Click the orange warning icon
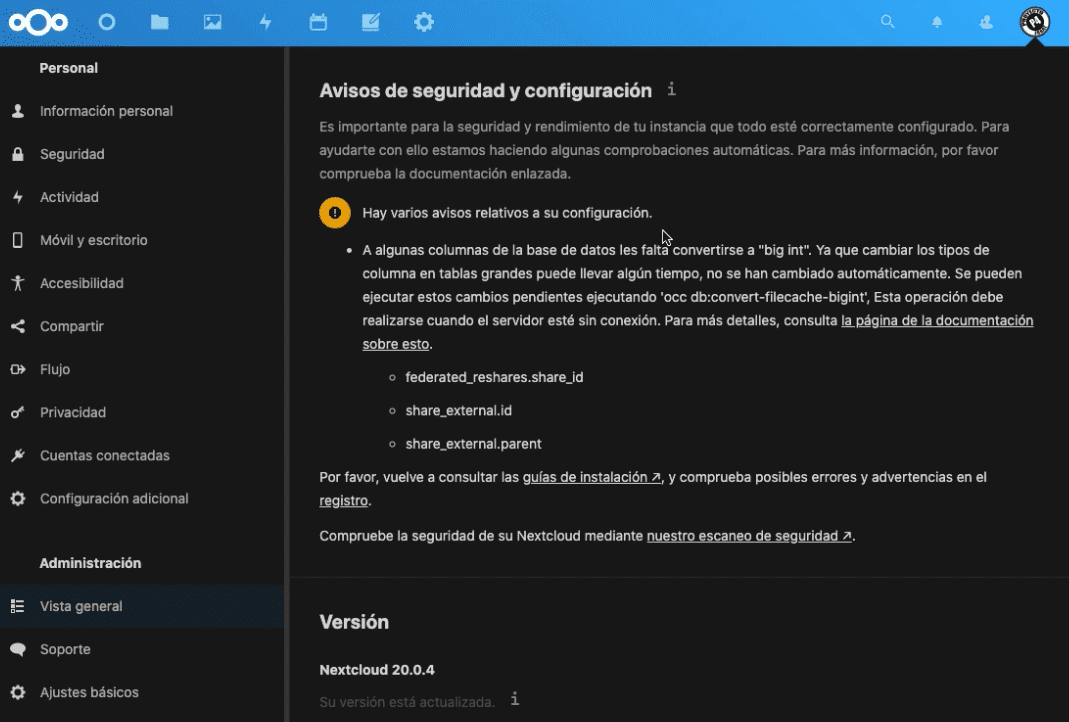Viewport: 1069px width, 722px height. coord(334,212)
